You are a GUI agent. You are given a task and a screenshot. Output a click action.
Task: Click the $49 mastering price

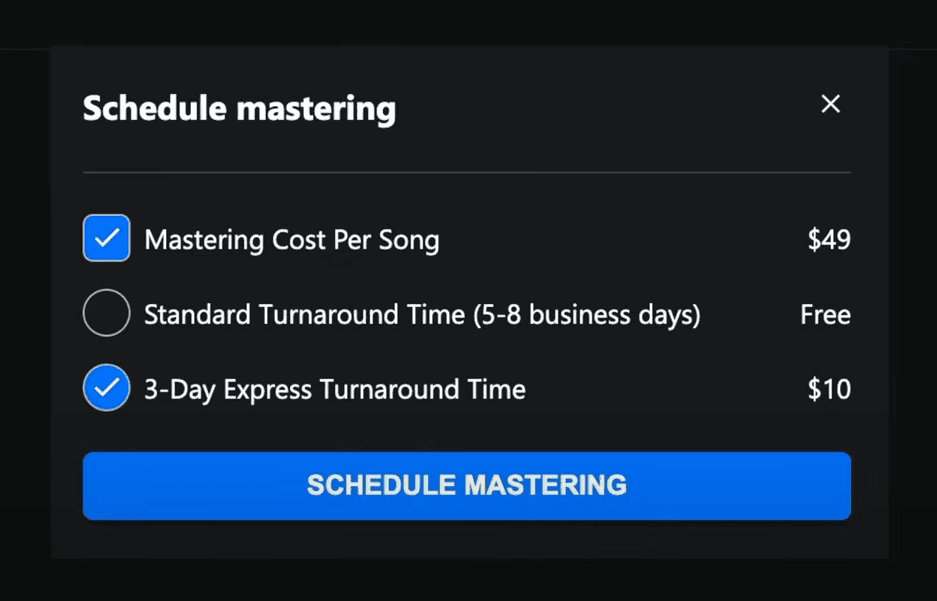[829, 240]
